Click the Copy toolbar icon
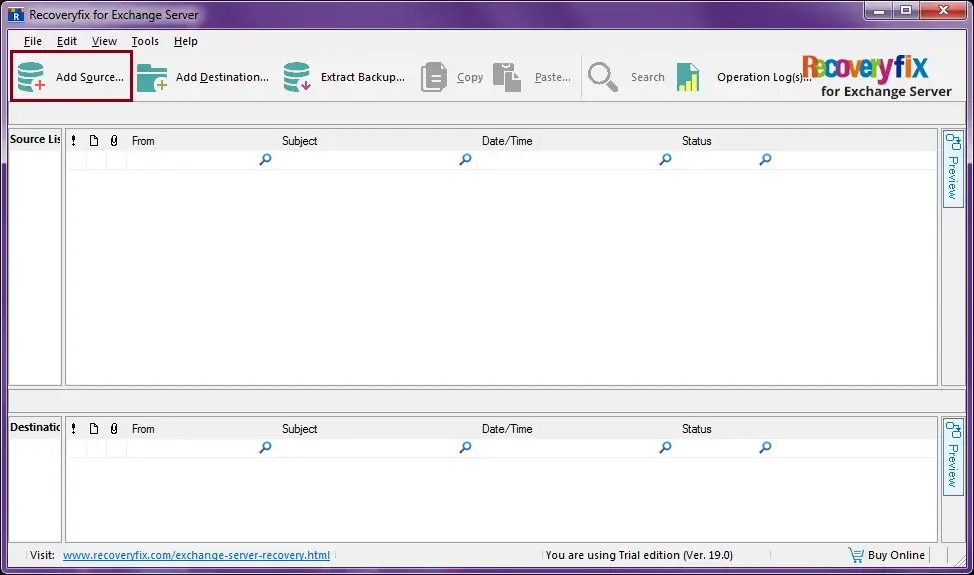974x575 pixels. (x=435, y=77)
